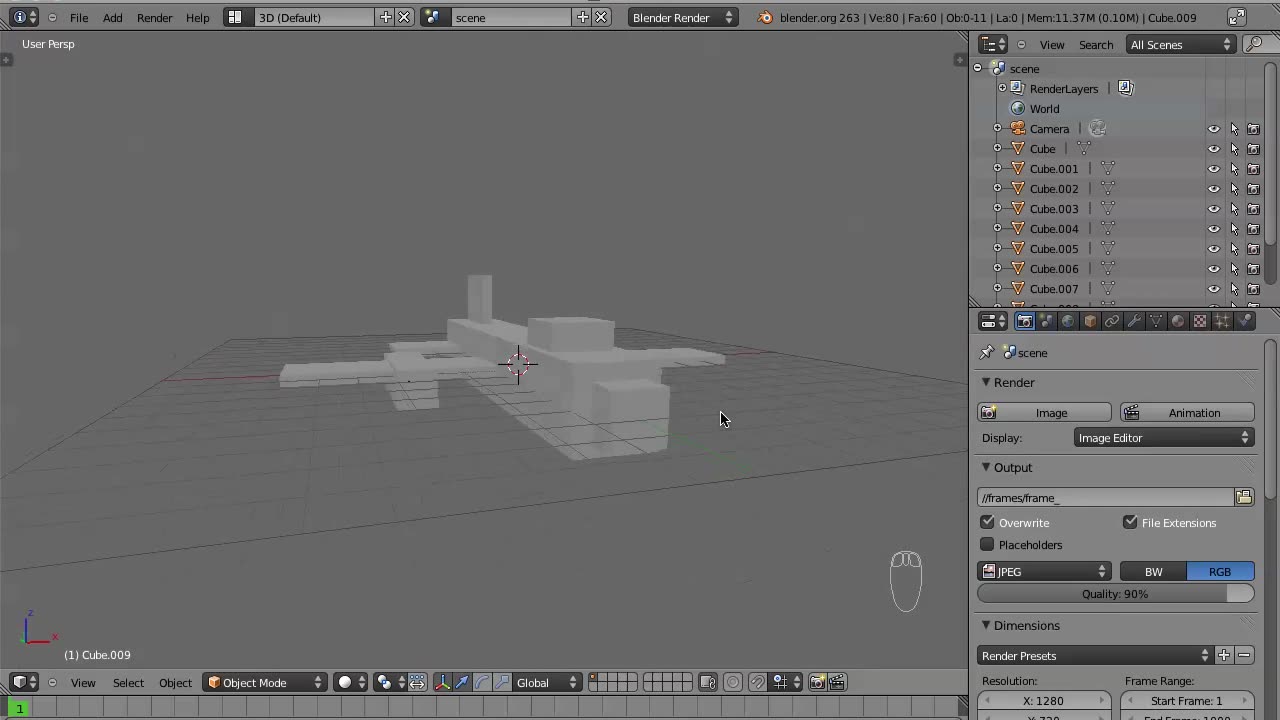Hide Cube.001 using eye icon
Viewport: 1280px width, 720px height.
click(x=1214, y=169)
